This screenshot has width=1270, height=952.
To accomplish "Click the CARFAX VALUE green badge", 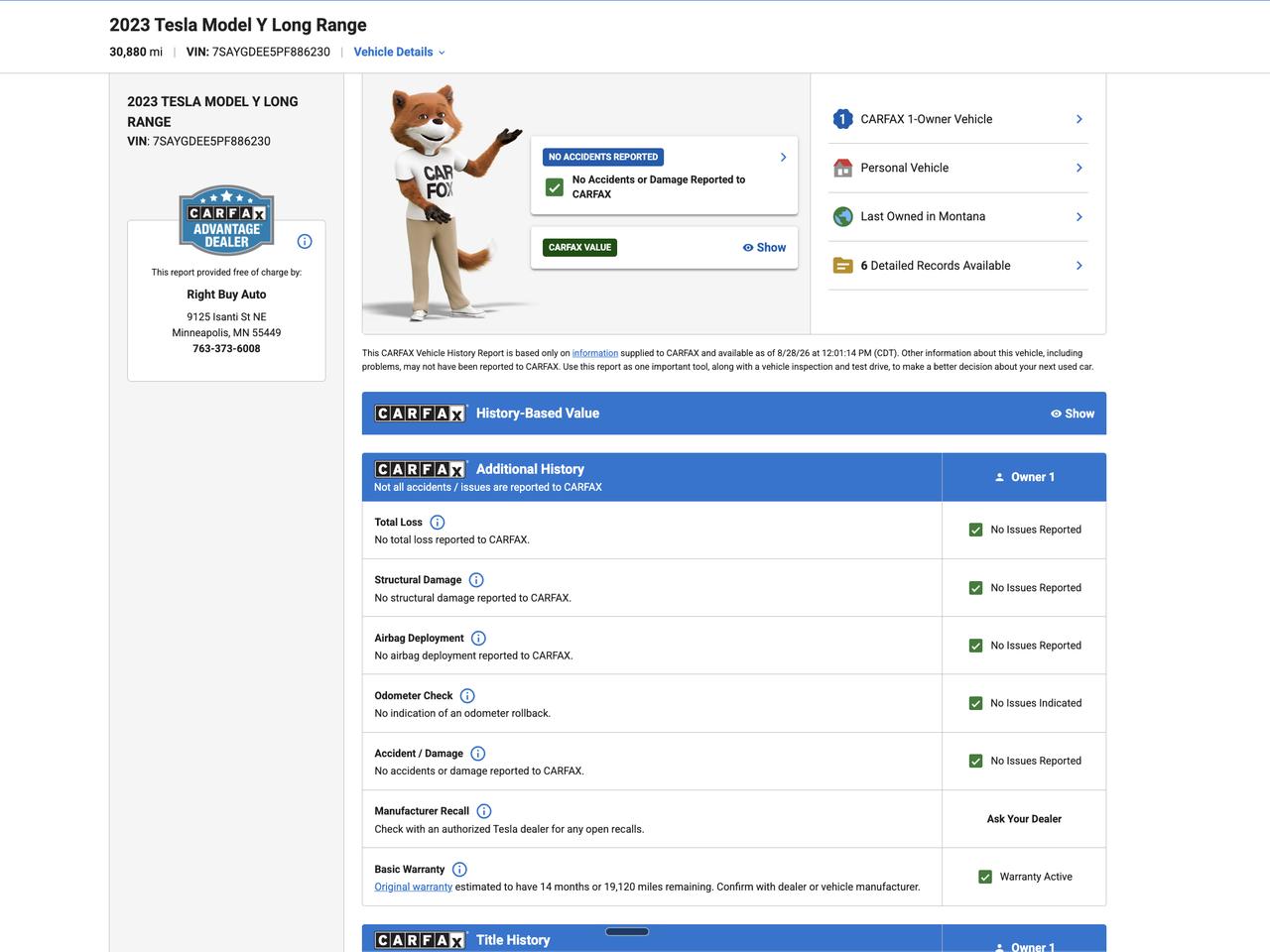I will coord(580,248).
